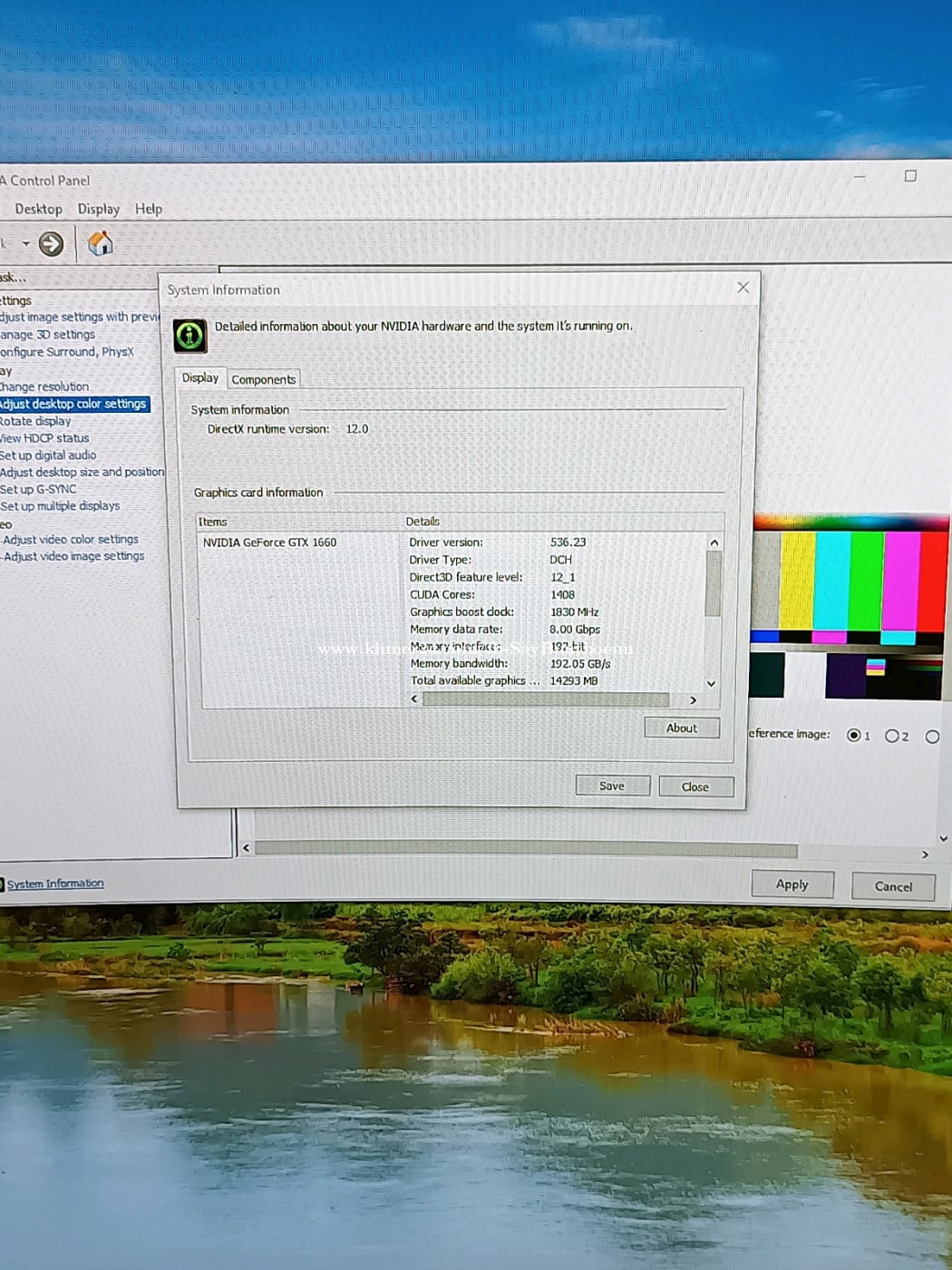This screenshot has height=1270, width=952.
Task: Click the green System Information dialog icon
Action: click(189, 337)
